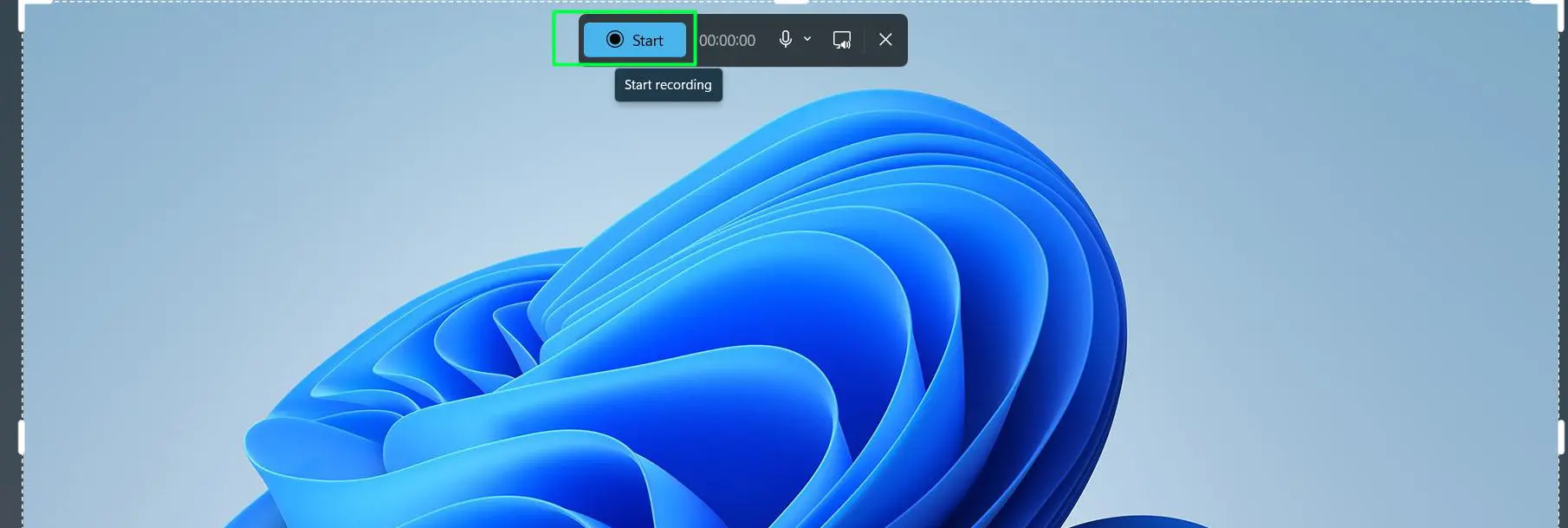The image size is (1568, 528).
Task: Click the vertical divider before the X button
Action: click(864, 40)
